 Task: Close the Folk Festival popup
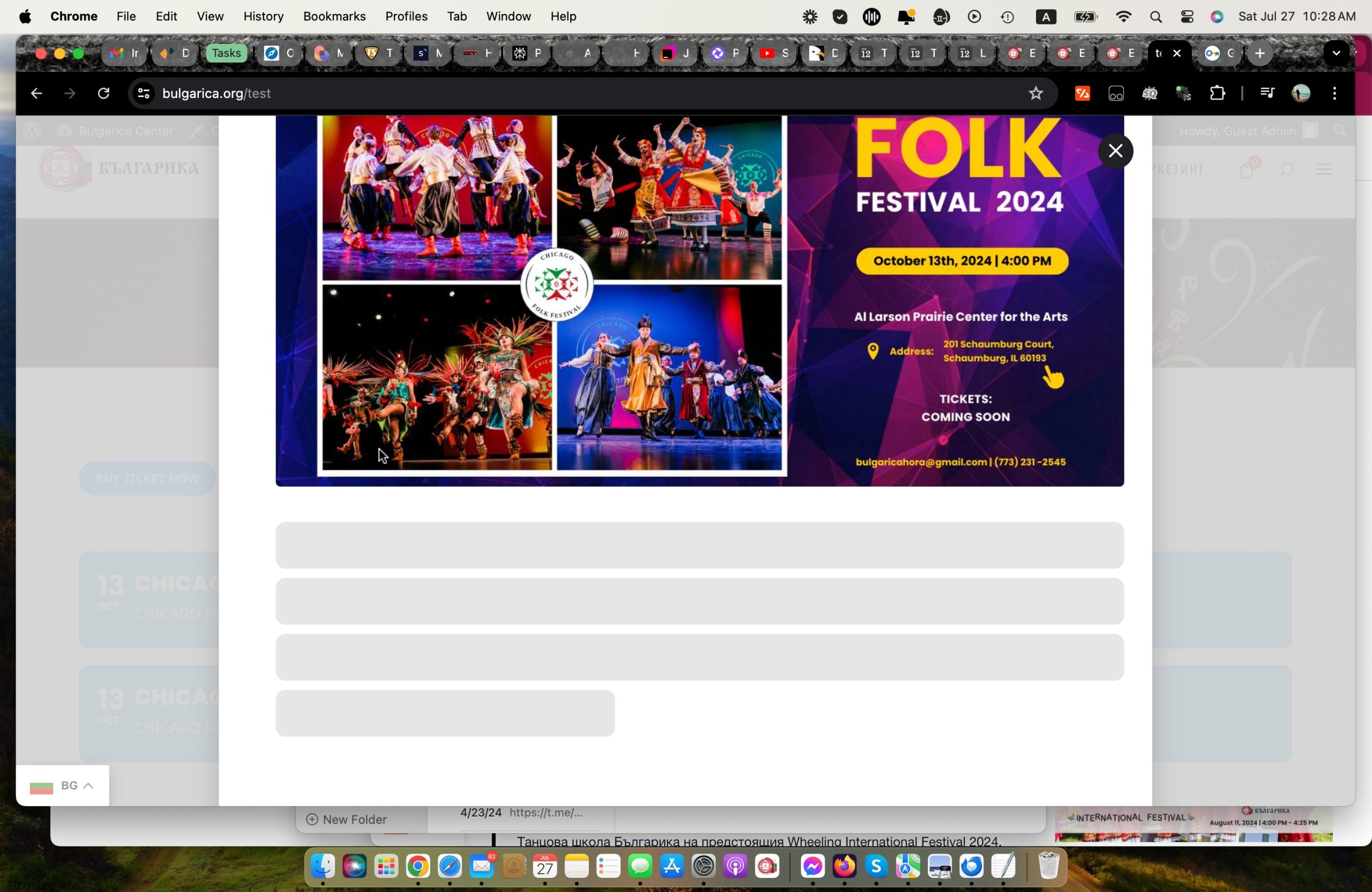pos(1115,151)
